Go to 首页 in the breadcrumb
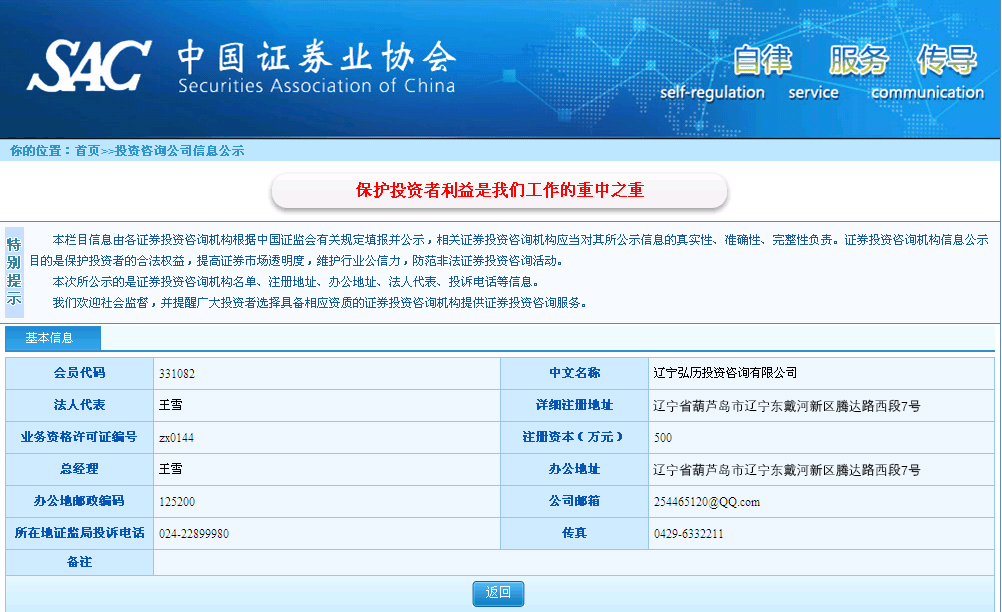Image resolution: width=1002 pixels, height=612 pixels. (x=88, y=151)
